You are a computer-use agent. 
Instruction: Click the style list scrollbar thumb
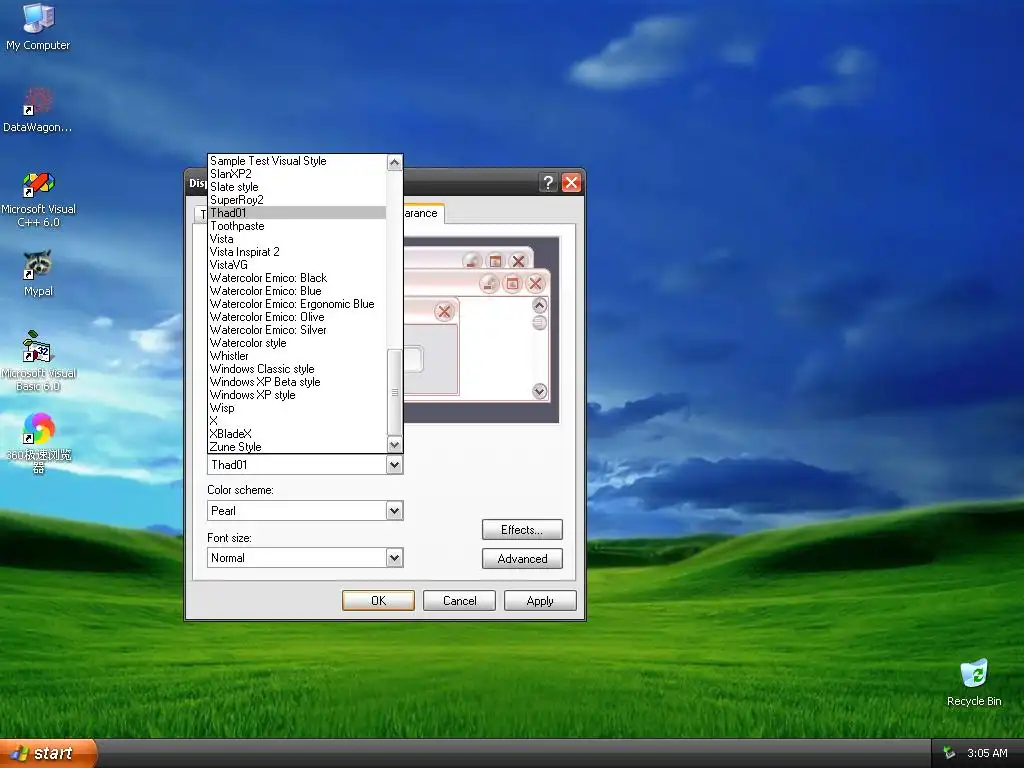[x=394, y=392]
